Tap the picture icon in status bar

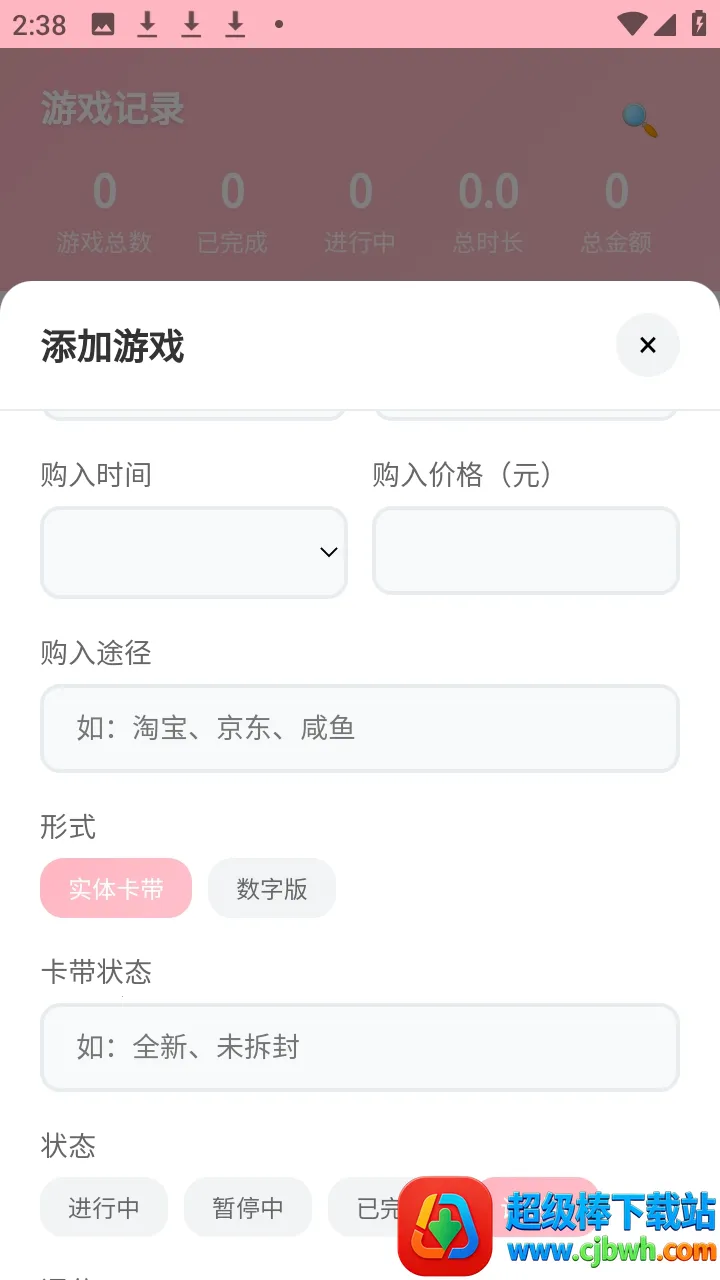point(102,24)
